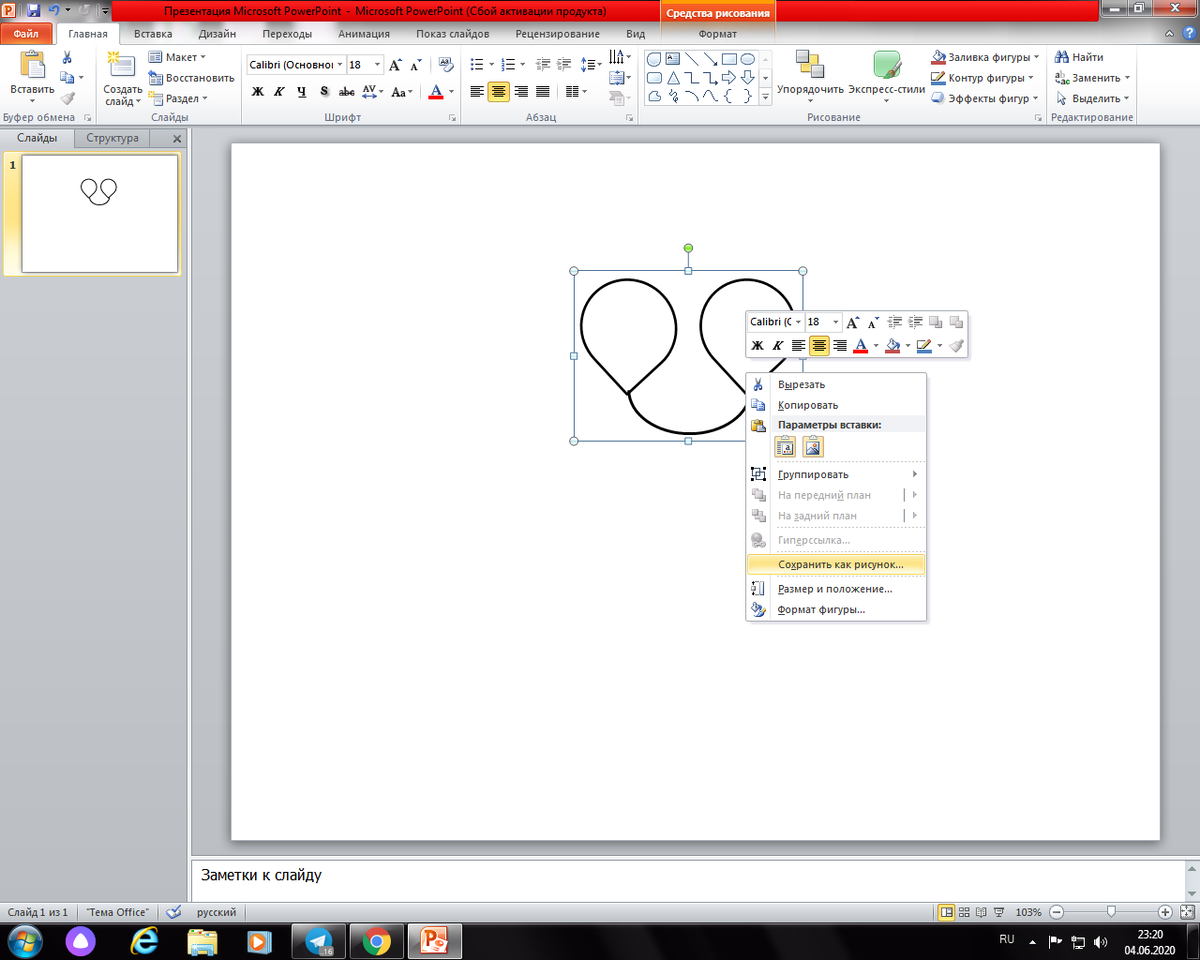This screenshot has width=1200, height=960.
Task: Toggle Italic (К) in ribbon font group
Action: pyautogui.click(x=279, y=91)
